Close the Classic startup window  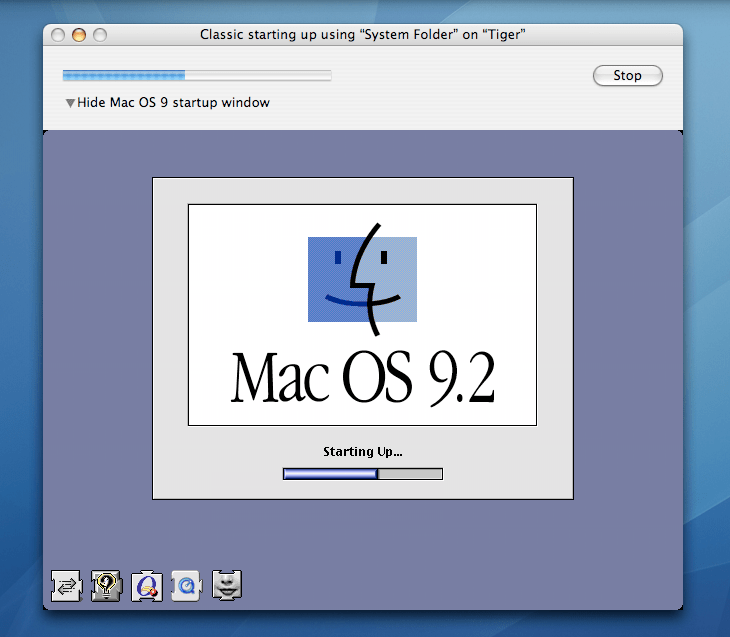coord(59,35)
